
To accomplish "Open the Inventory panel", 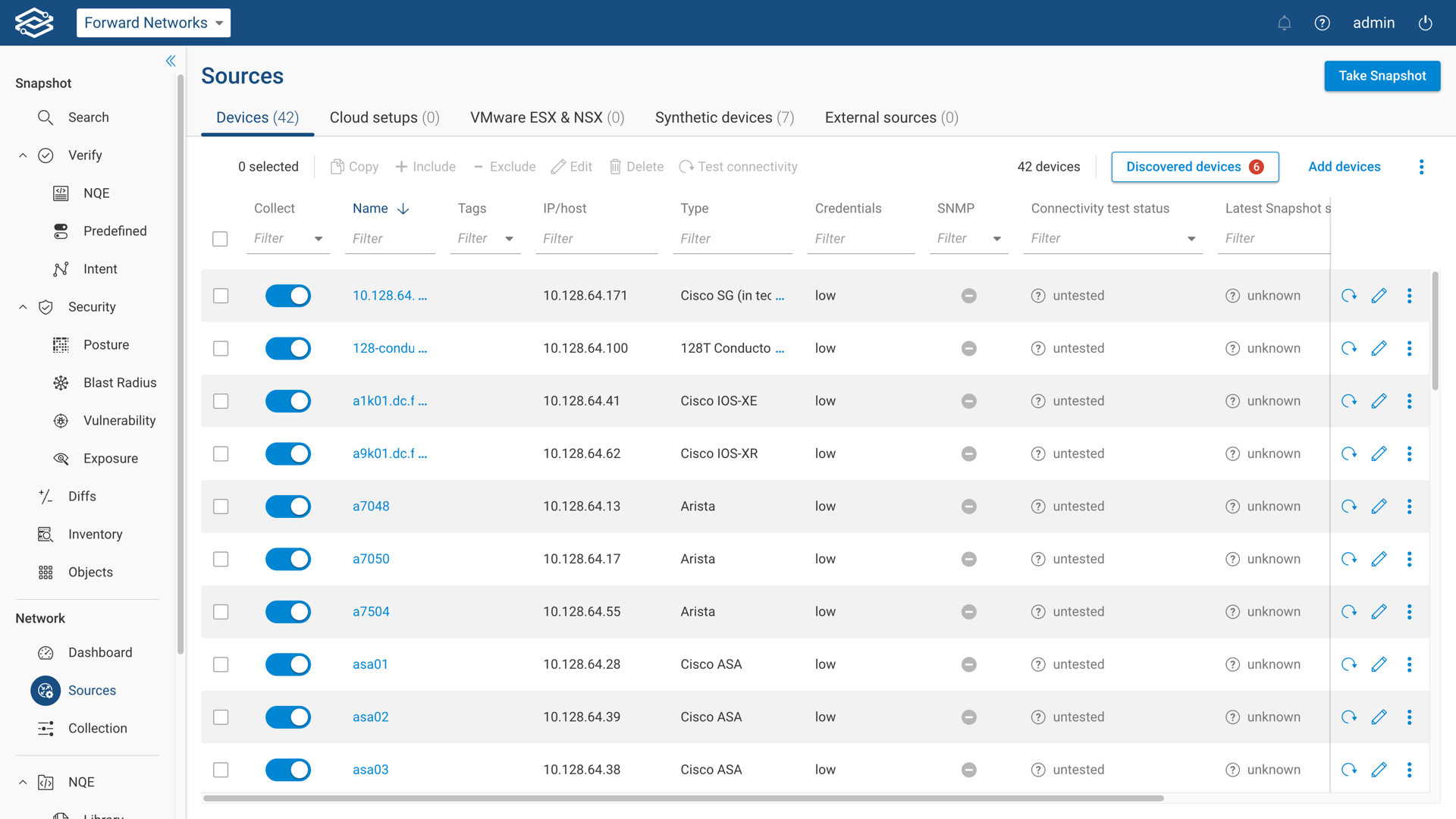I will point(95,534).
